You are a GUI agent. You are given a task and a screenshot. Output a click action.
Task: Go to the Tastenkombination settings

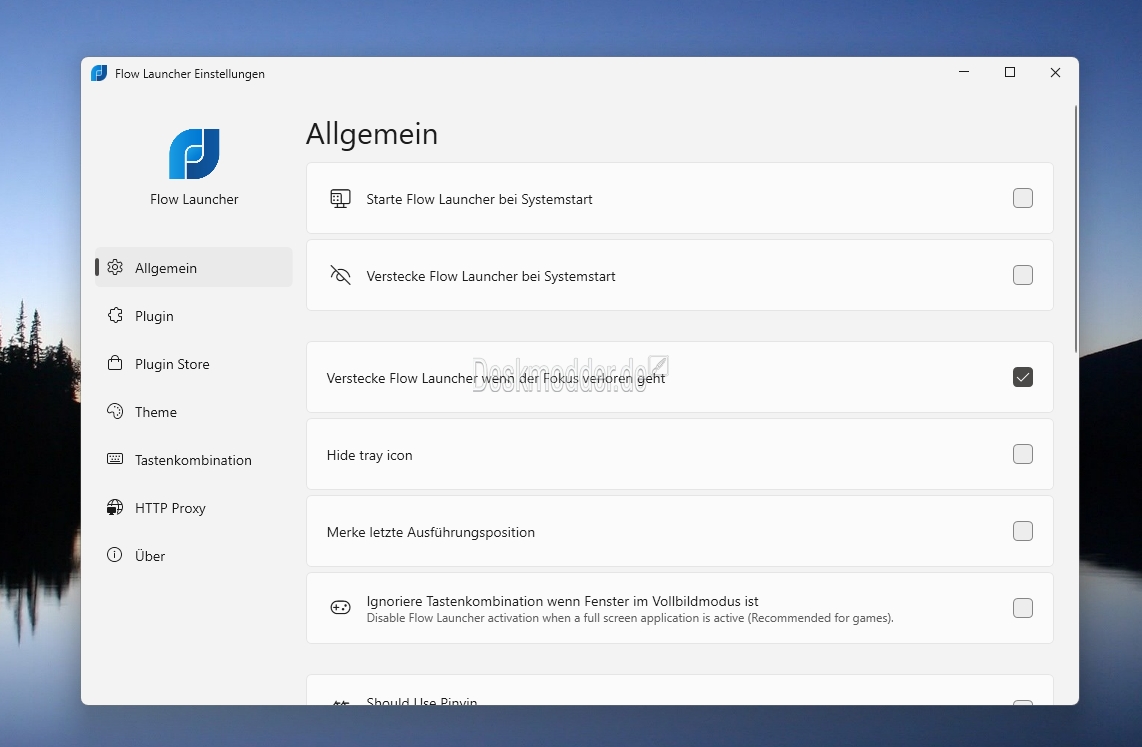click(193, 460)
